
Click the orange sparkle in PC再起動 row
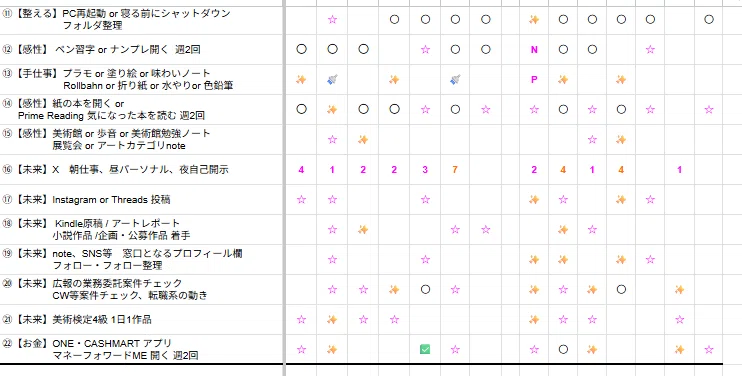(x=534, y=19)
